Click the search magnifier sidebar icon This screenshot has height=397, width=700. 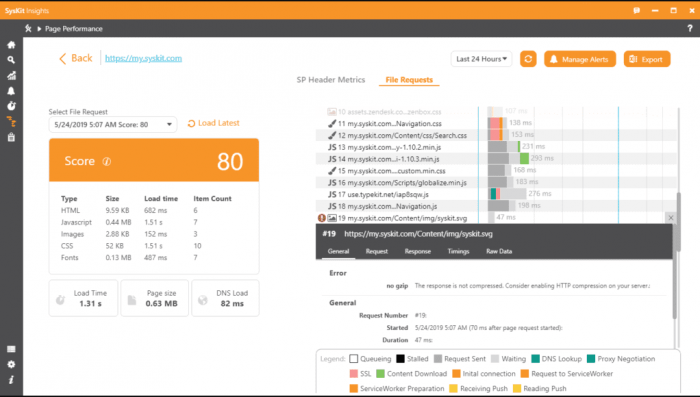[11, 60]
